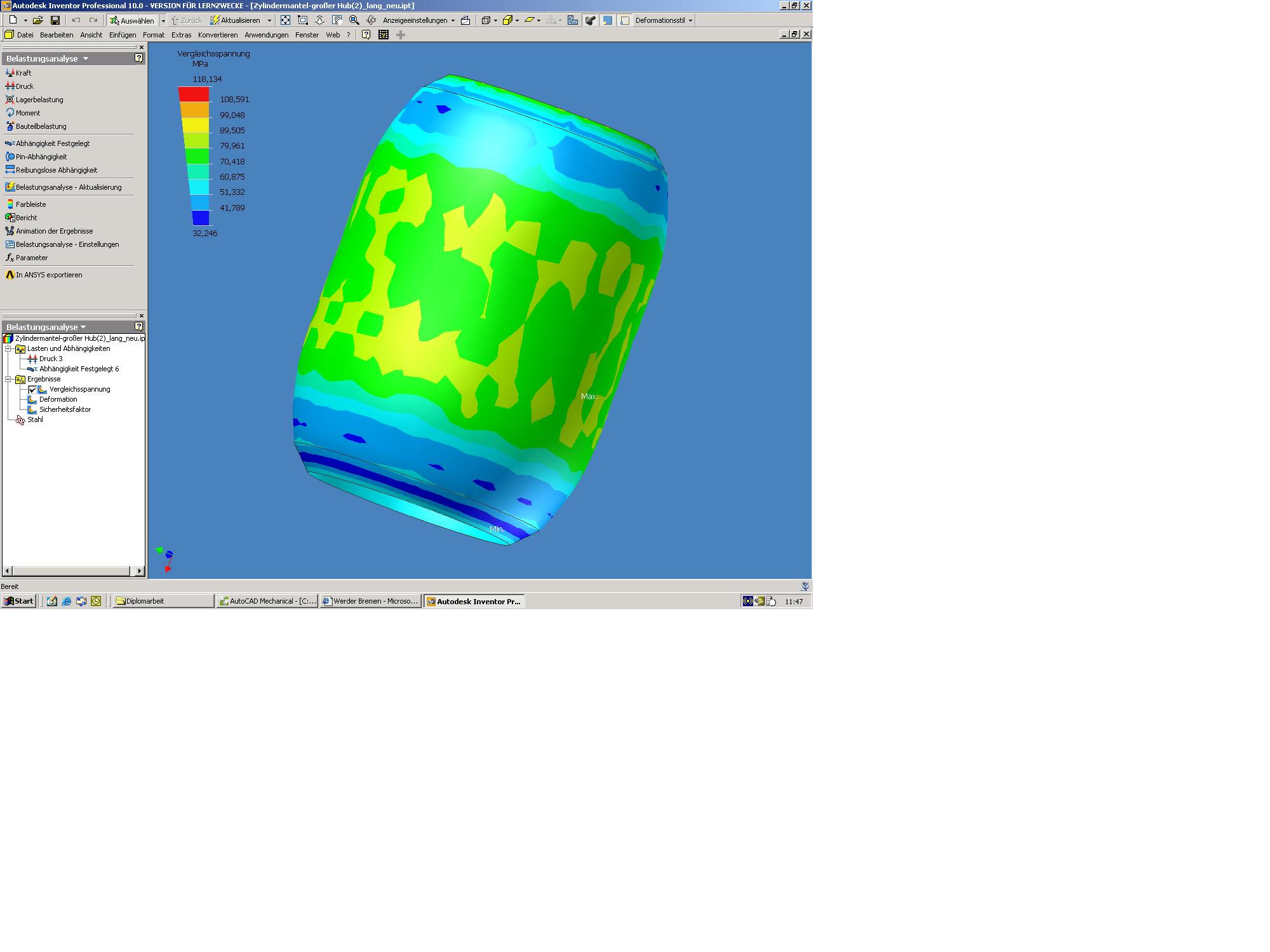The width and height of the screenshot is (1270, 952).
Task: Apply Abhängigkeit Festgelegt constraint tool
Action: click(48, 143)
